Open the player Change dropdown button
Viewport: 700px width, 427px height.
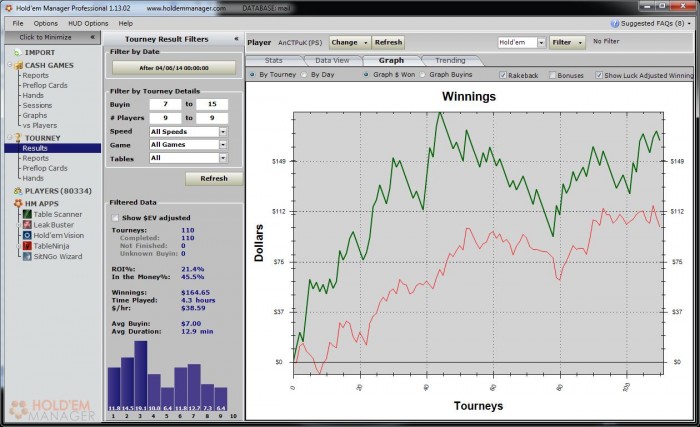pyautogui.click(x=350, y=42)
